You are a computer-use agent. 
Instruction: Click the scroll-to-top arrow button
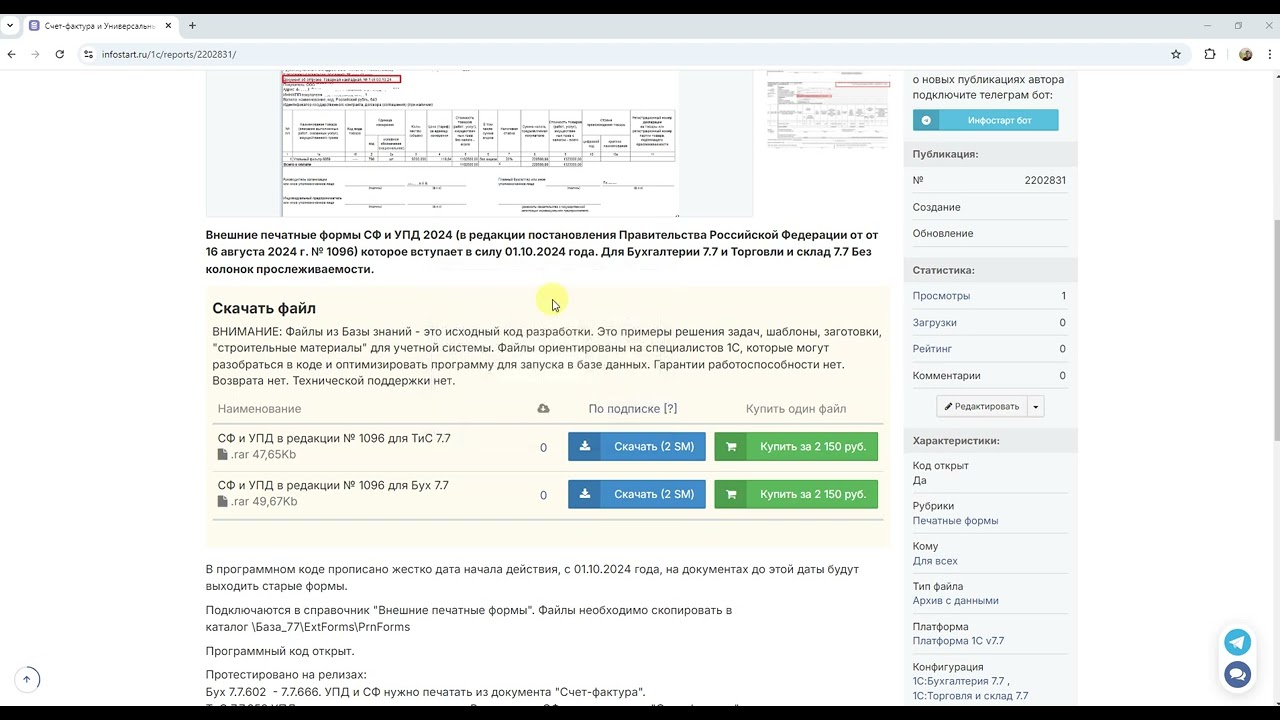27,679
